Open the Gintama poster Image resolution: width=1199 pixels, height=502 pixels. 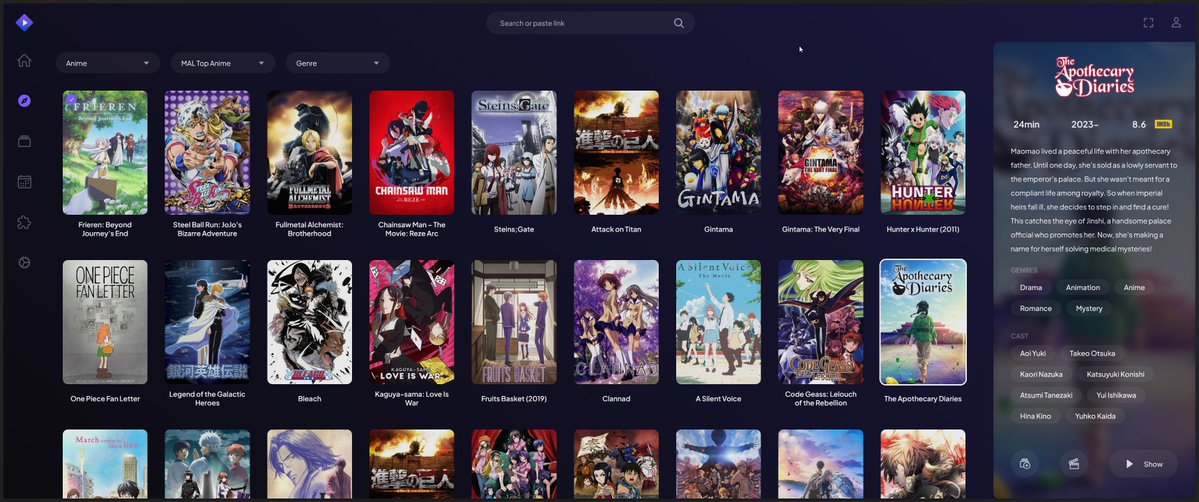(x=718, y=152)
